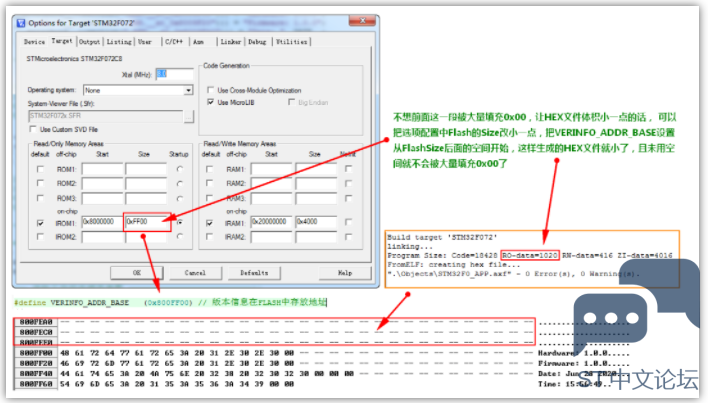Click the Xtal (MHz) input field

175,74
